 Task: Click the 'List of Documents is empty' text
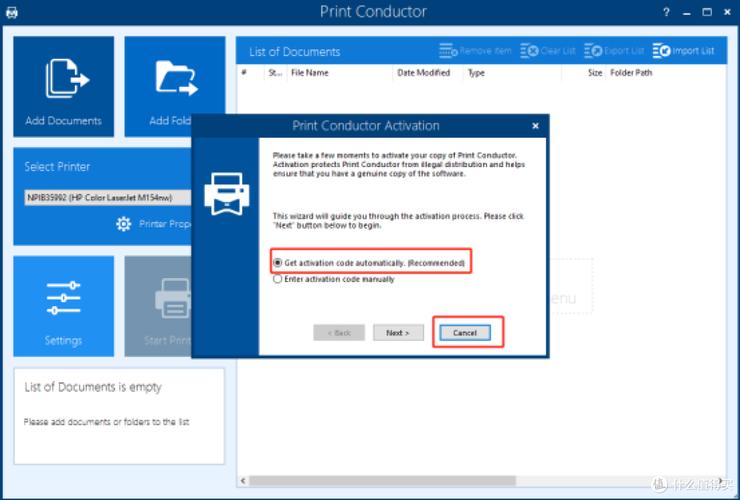click(93, 387)
